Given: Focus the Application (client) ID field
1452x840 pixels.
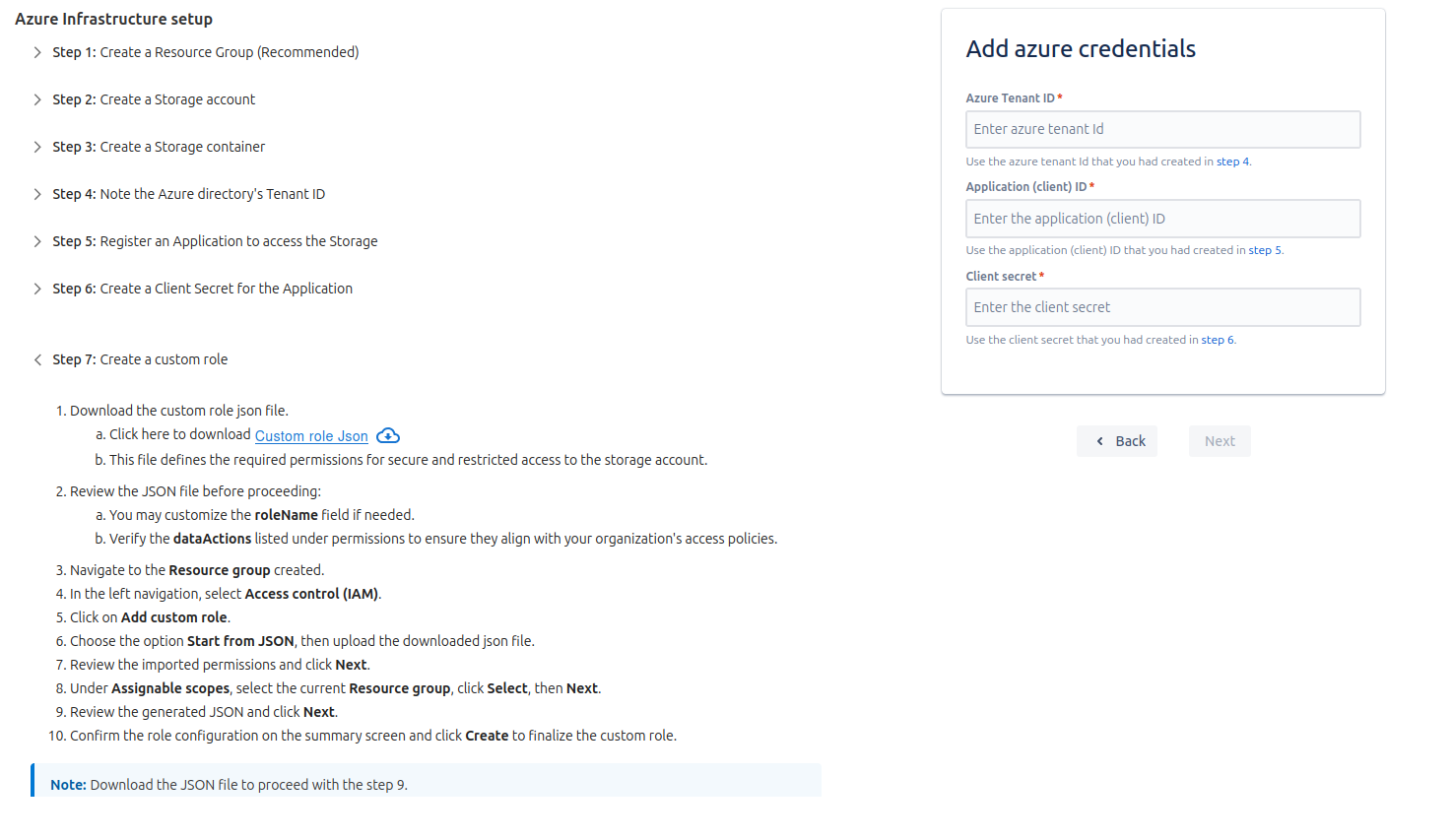Looking at the screenshot, I should [1162, 219].
